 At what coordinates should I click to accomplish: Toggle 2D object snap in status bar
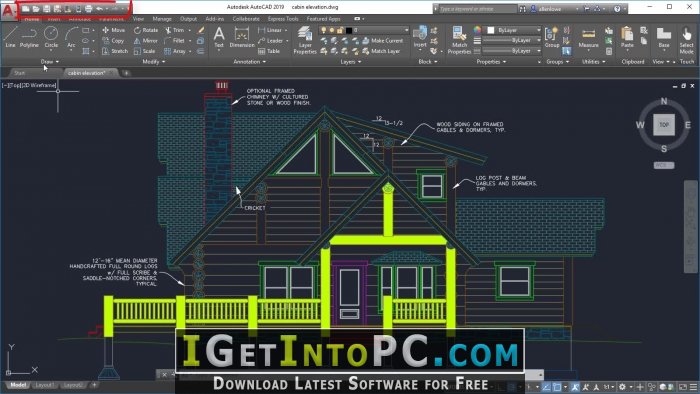557,387
